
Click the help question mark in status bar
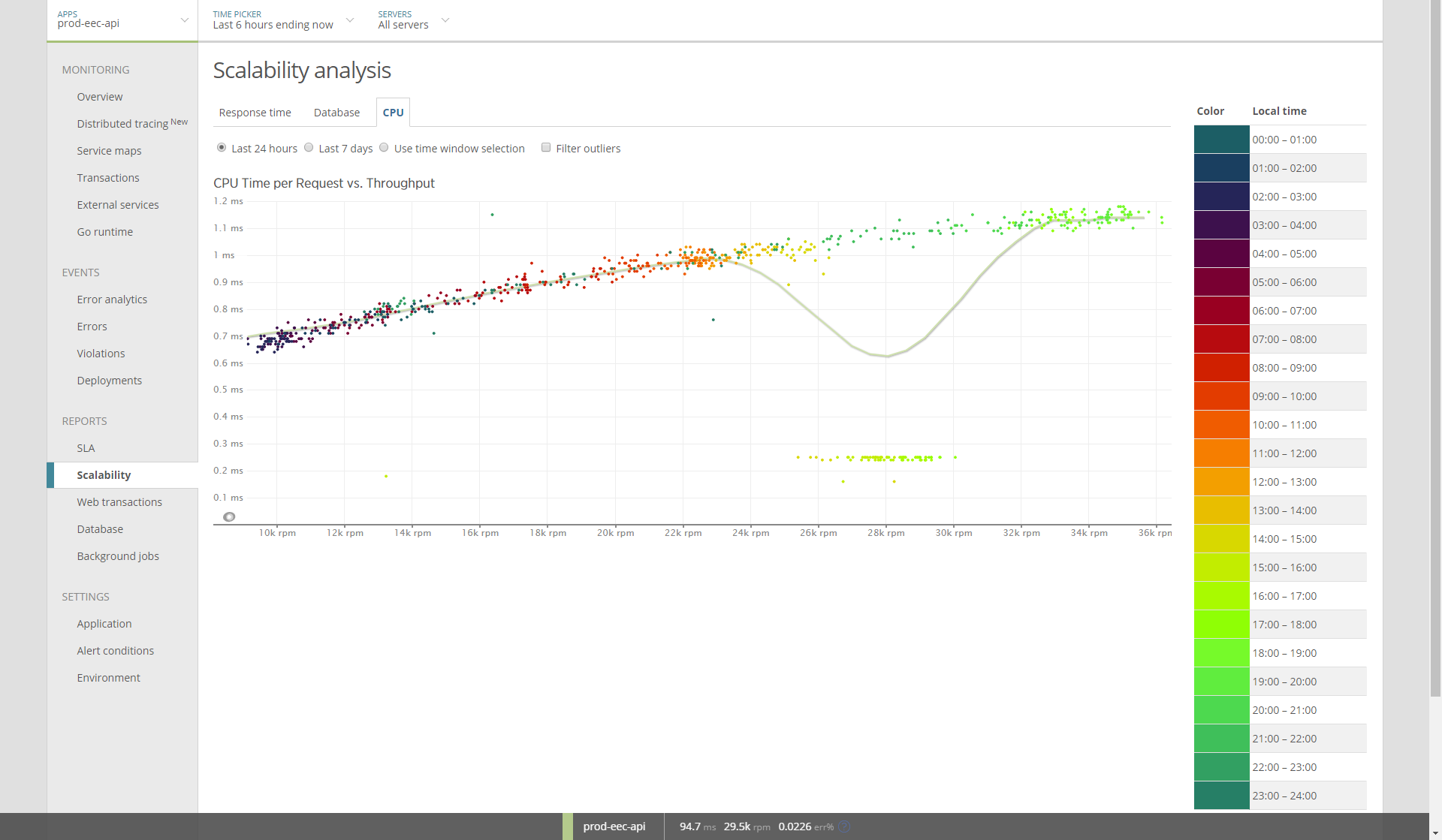point(844,826)
